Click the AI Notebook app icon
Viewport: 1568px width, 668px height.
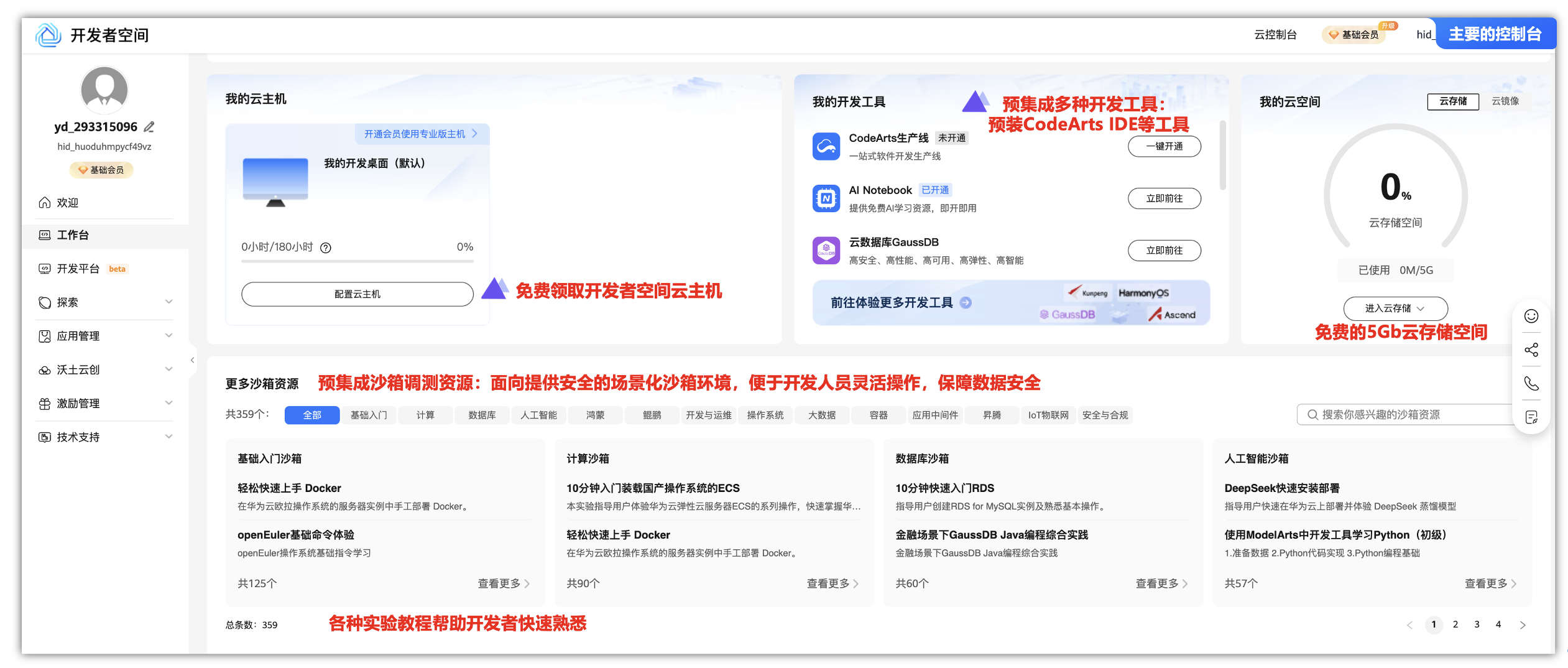[x=826, y=199]
